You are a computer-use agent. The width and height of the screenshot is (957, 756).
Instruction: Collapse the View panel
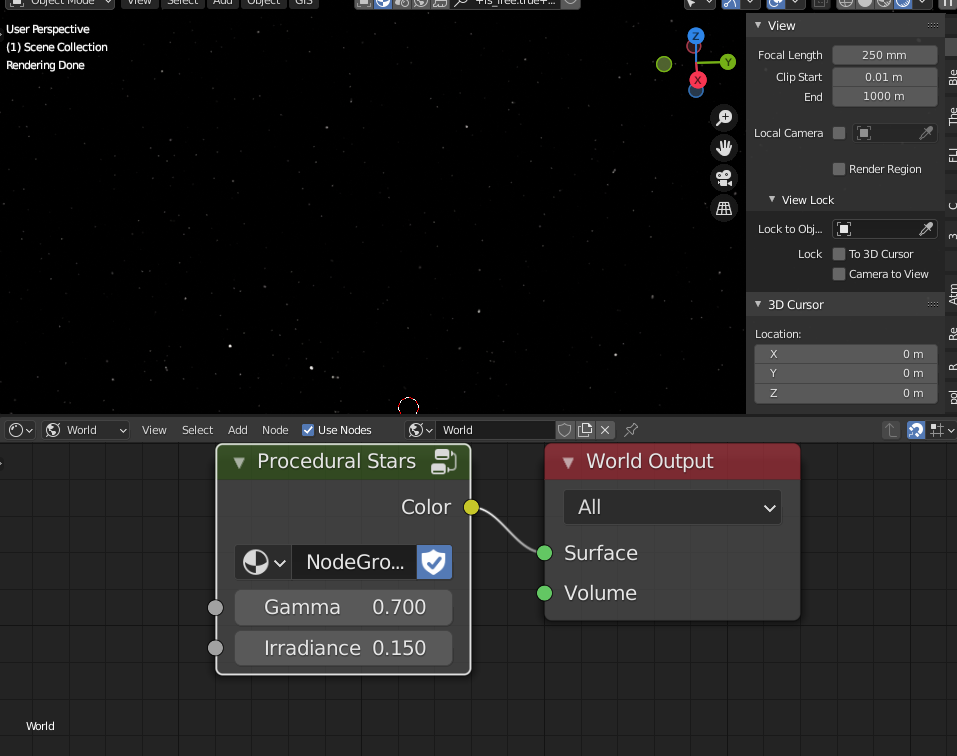pos(758,26)
